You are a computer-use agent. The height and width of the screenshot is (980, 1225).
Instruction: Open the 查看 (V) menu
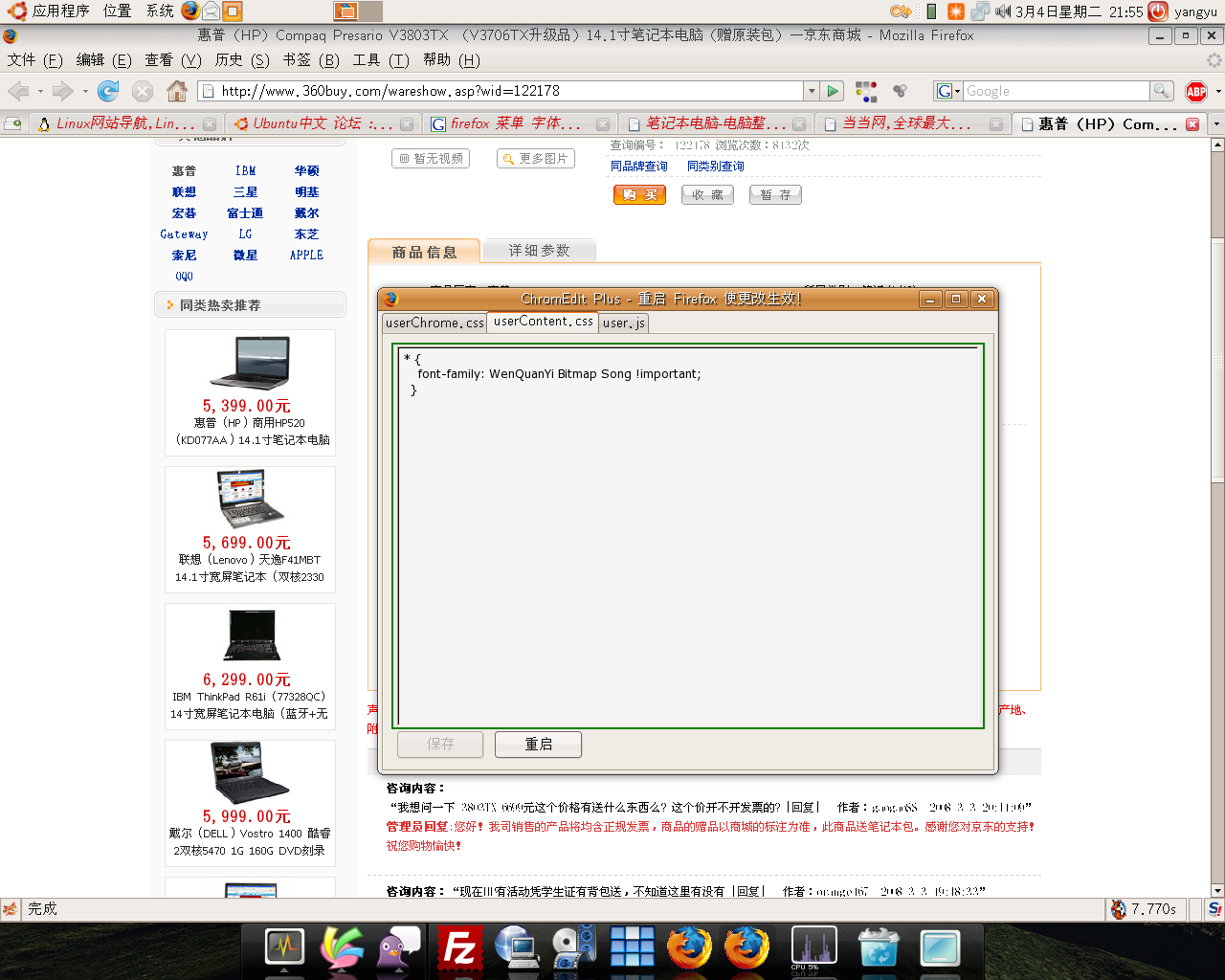172,59
